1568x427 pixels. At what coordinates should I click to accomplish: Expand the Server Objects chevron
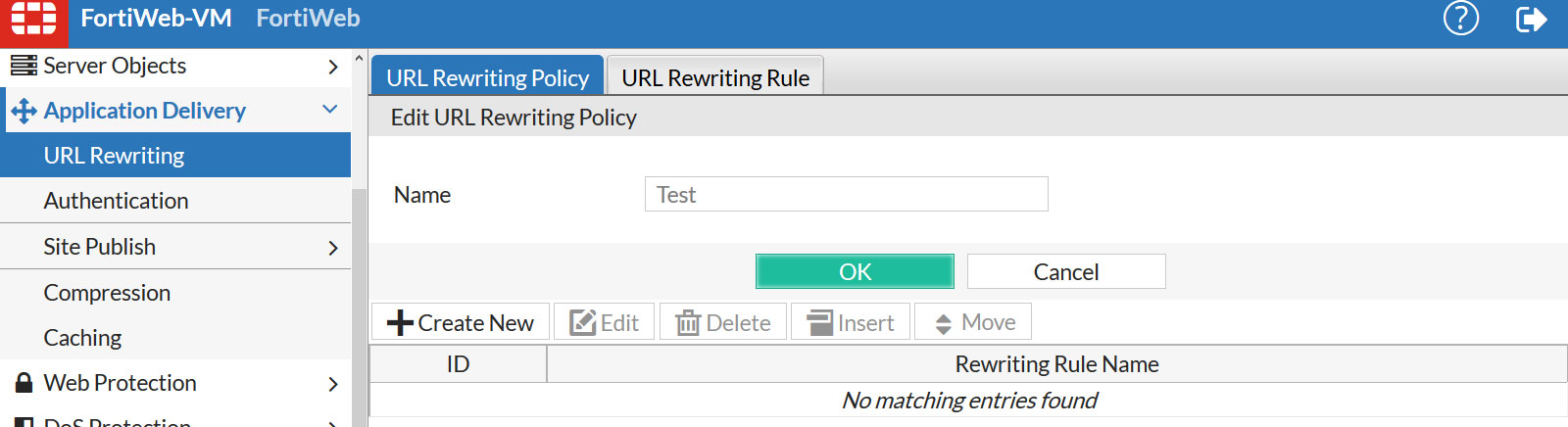coord(333,67)
